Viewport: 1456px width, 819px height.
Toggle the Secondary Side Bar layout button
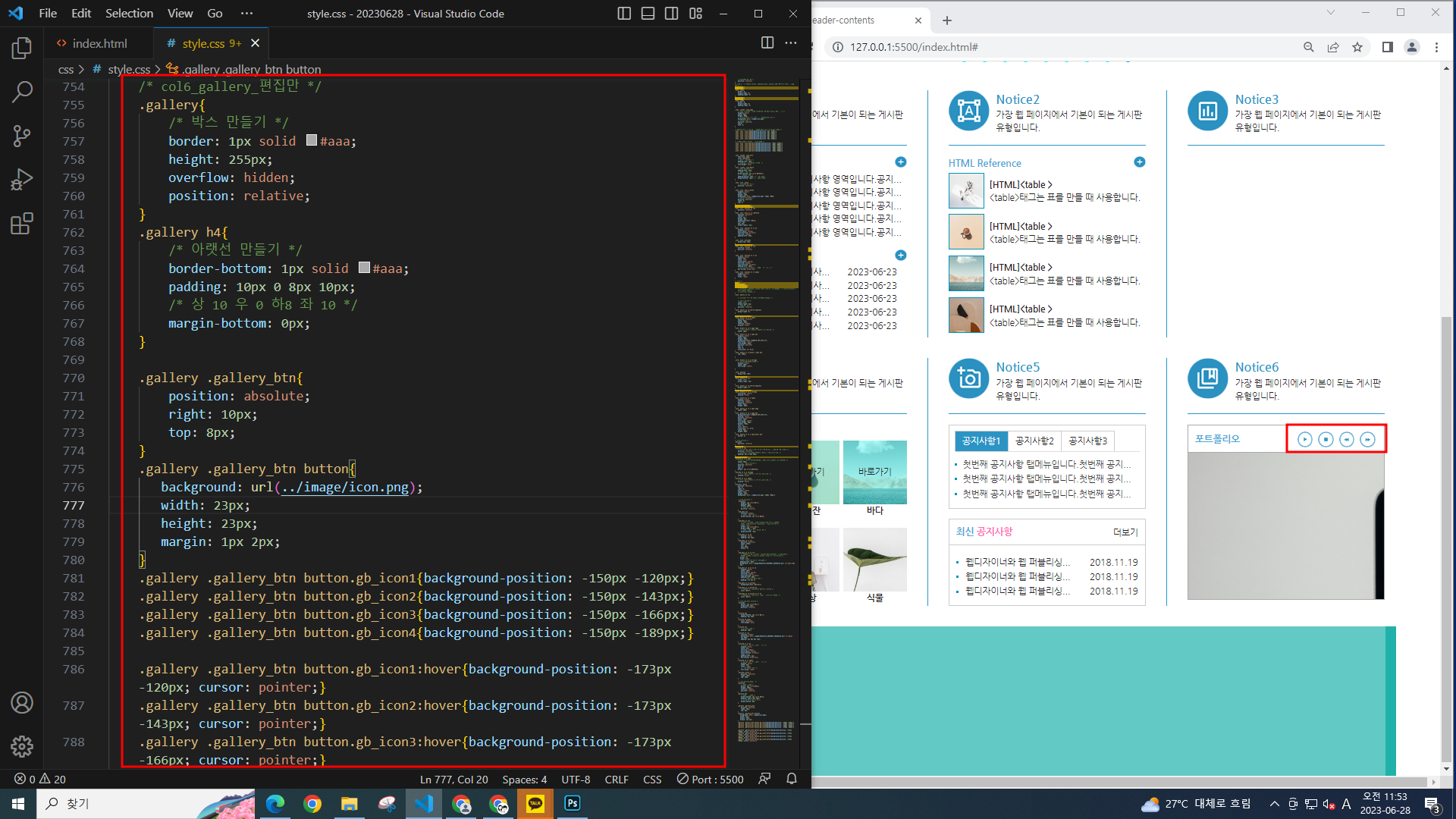[671, 14]
